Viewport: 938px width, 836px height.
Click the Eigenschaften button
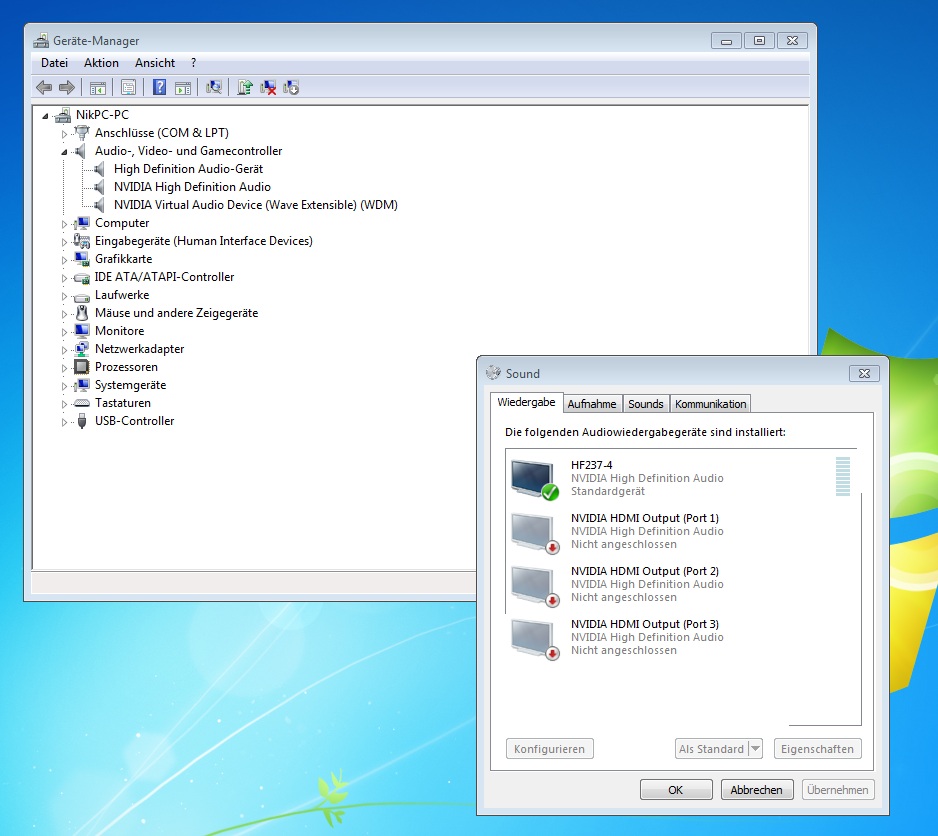click(817, 749)
